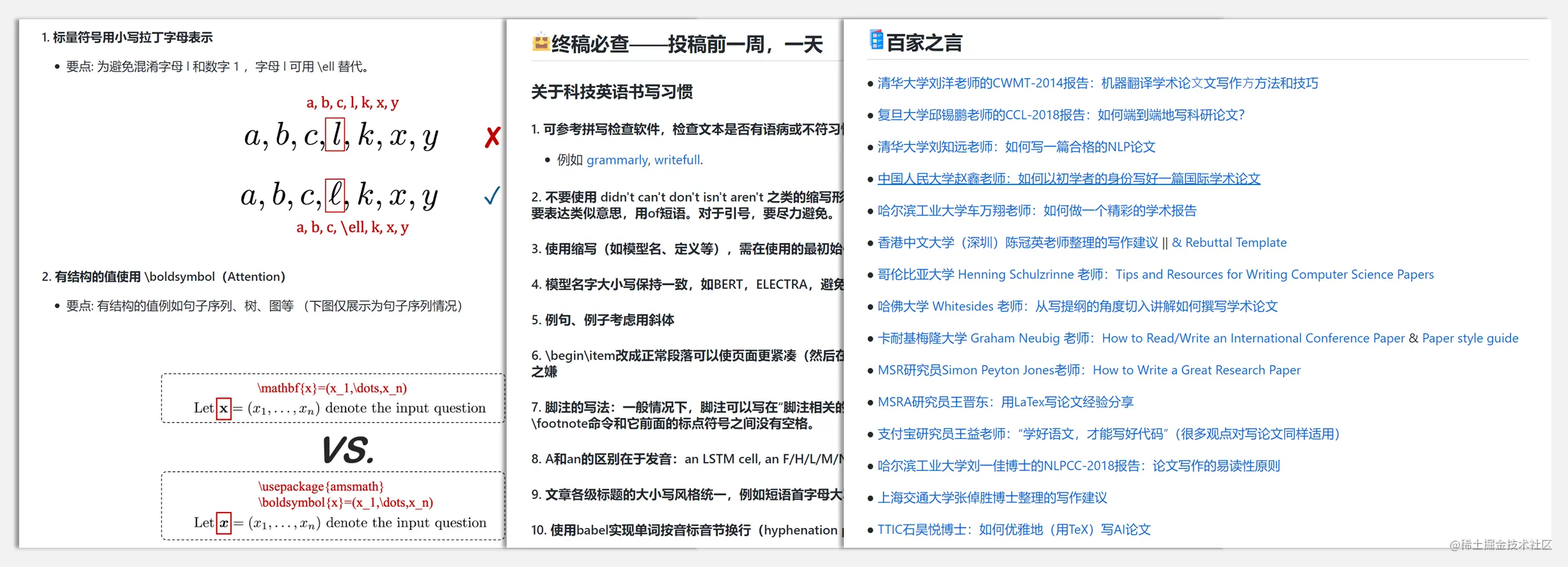Open 哈佛大学 Whitesides 老师 link
The height and width of the screenshot is (567, 1568).
(1077, 307)
